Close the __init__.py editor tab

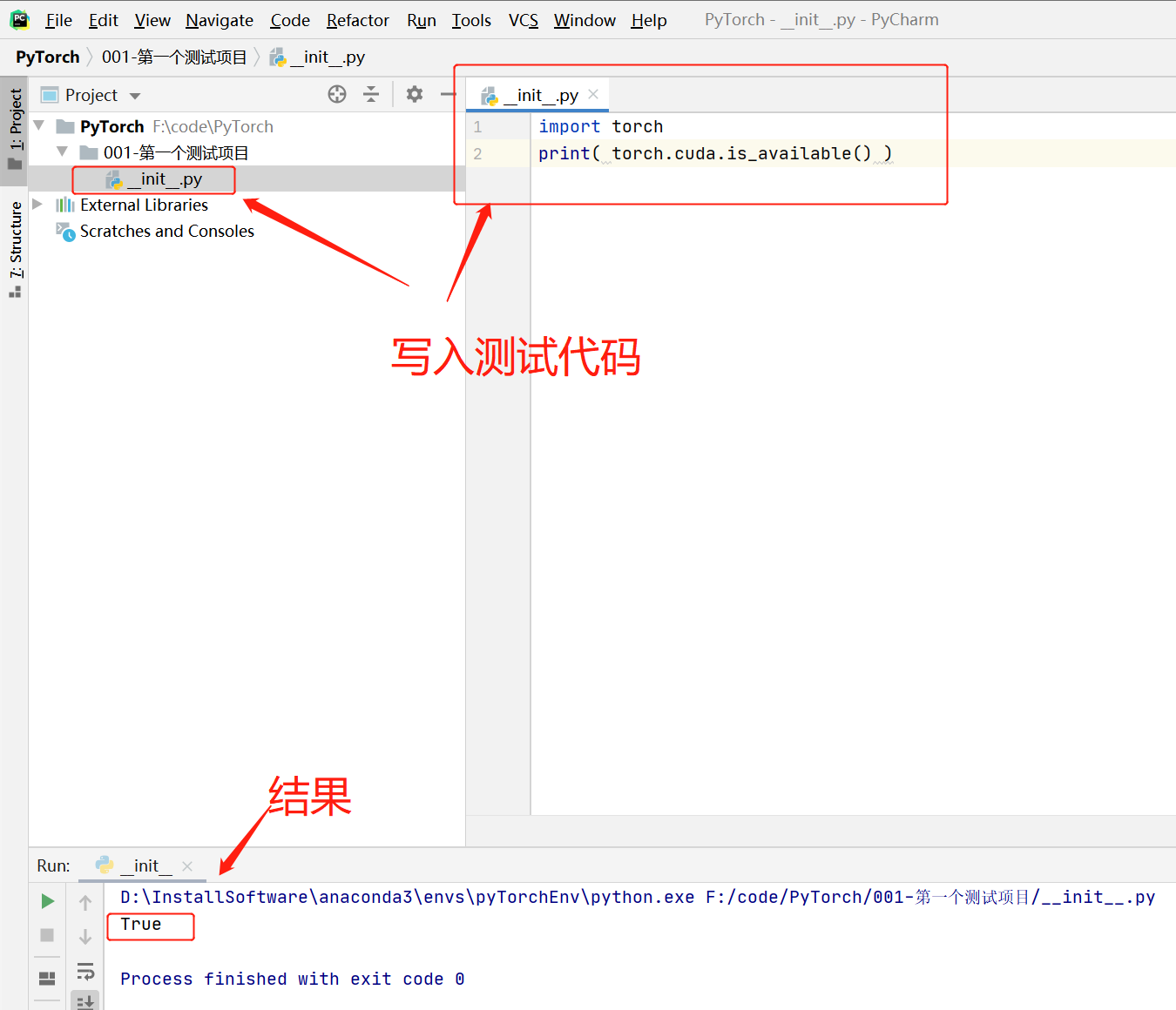[593, 94]
